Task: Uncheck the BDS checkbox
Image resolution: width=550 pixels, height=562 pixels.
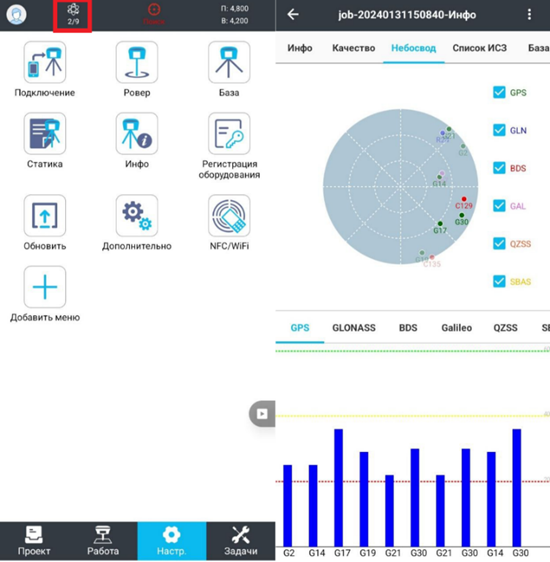Action: (499, 168)
